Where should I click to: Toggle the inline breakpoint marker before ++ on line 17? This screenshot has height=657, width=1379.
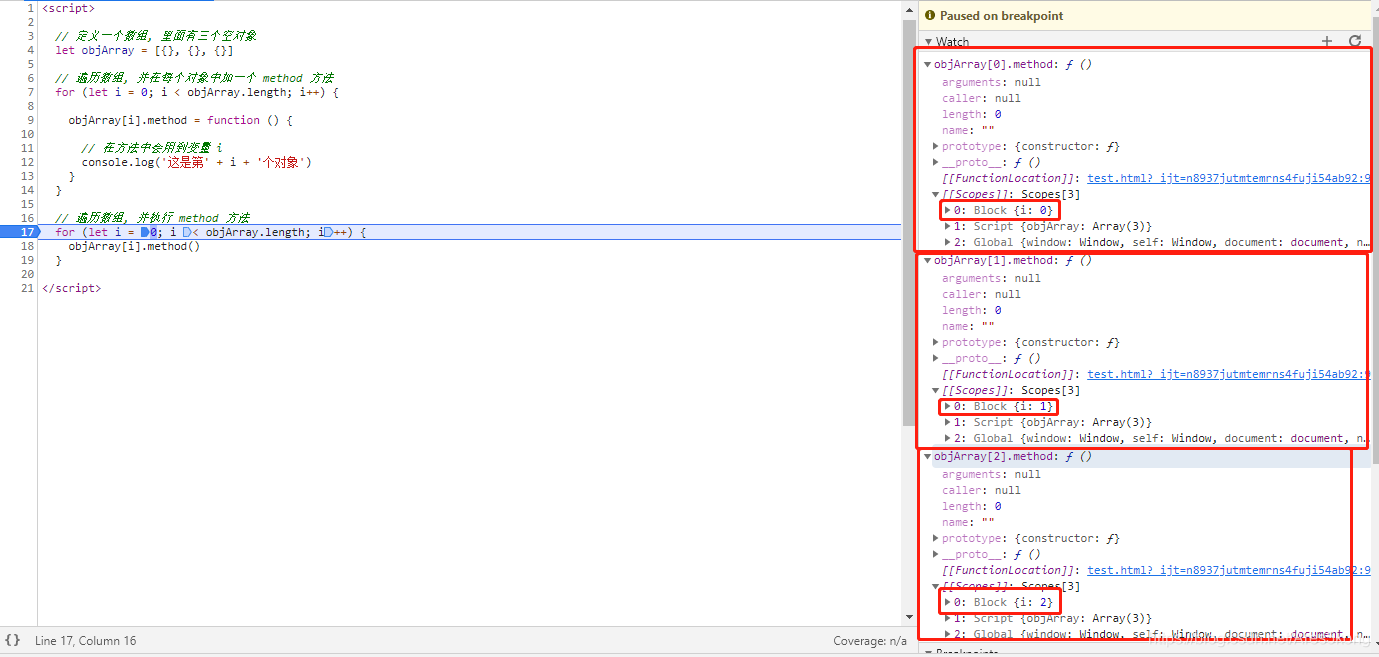[328, 232]
